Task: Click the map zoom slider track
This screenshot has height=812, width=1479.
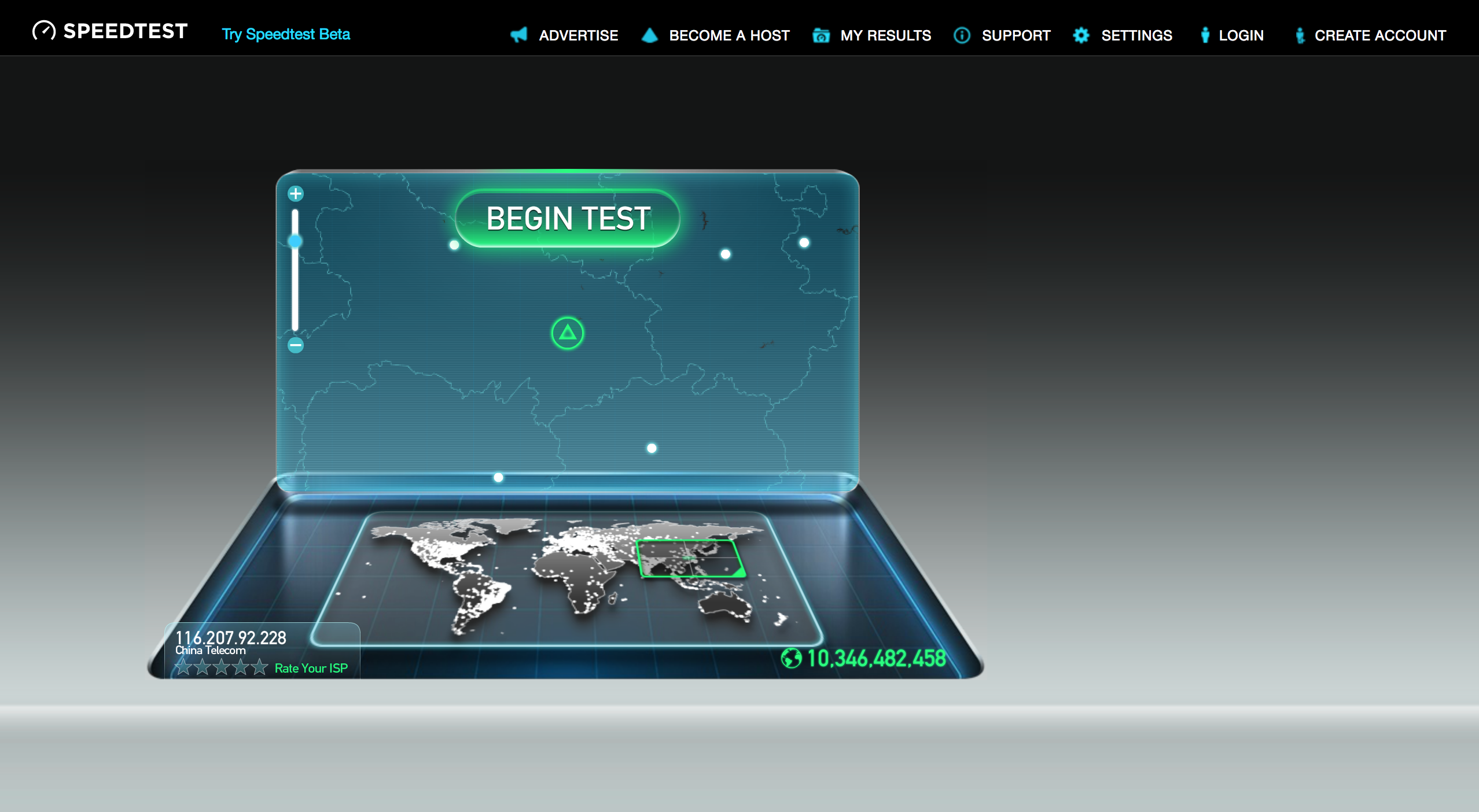Action: (295, 270)
